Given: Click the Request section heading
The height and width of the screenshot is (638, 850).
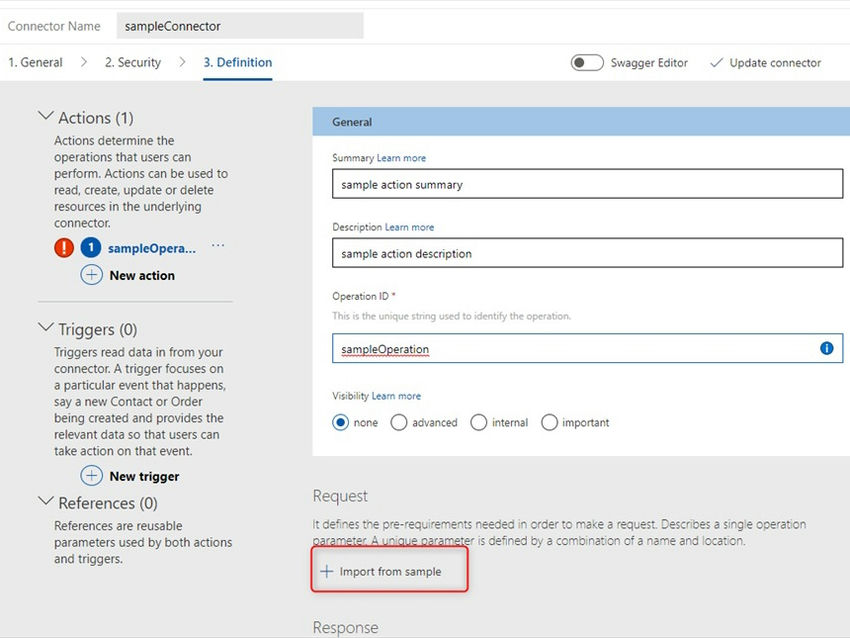Looking at the screenshot, I should pos(340,496).
